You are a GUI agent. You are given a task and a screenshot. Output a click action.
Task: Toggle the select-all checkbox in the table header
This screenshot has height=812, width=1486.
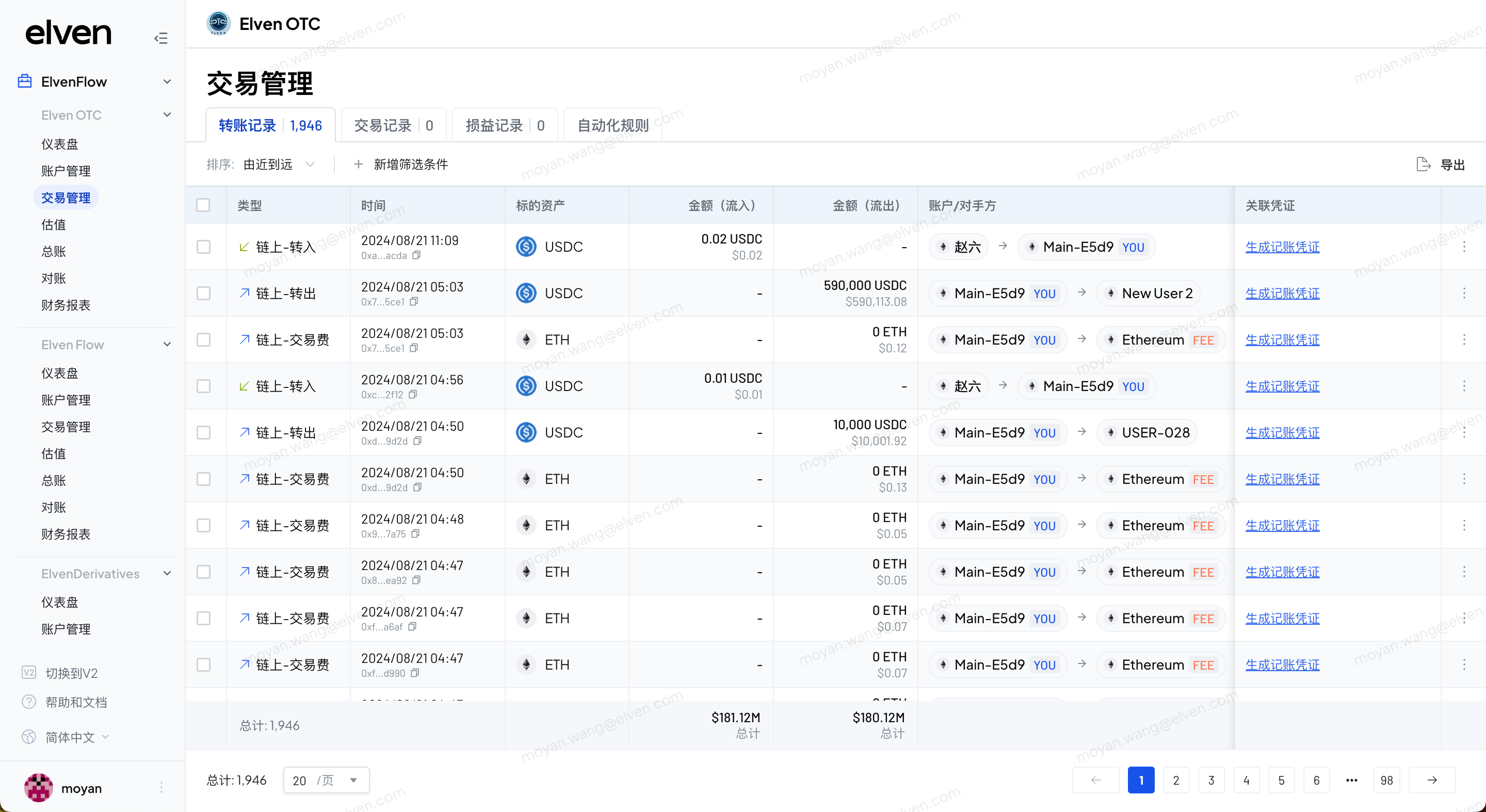point(203,205)
